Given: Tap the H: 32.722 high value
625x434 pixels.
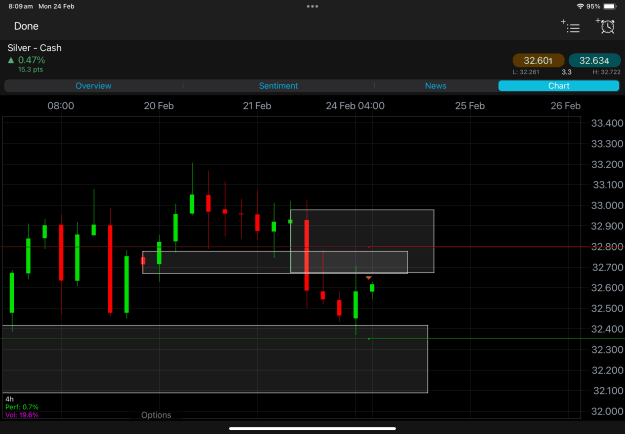Looking at the screenshot, I should coord(606,72).
